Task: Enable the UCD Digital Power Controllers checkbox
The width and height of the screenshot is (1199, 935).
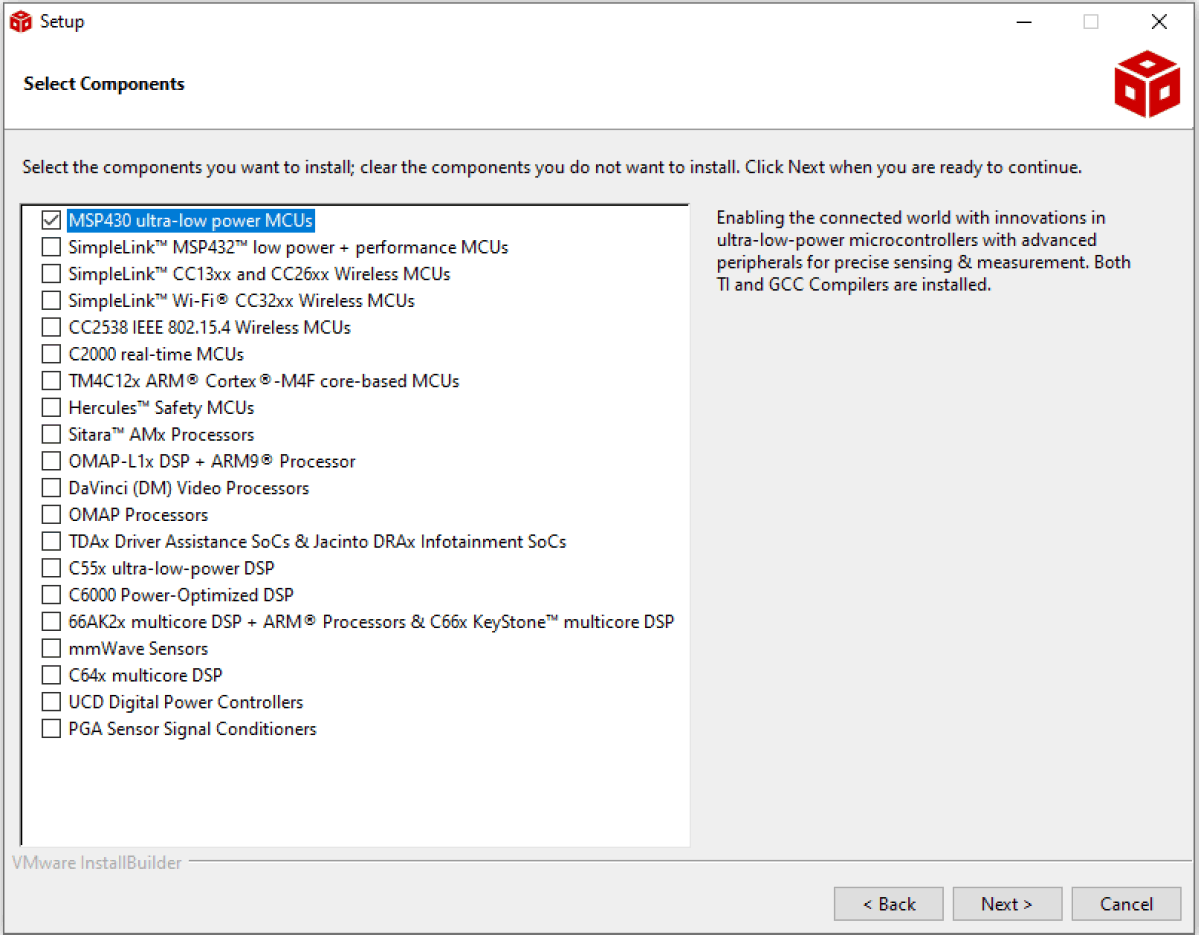Action: coord(51,702)
